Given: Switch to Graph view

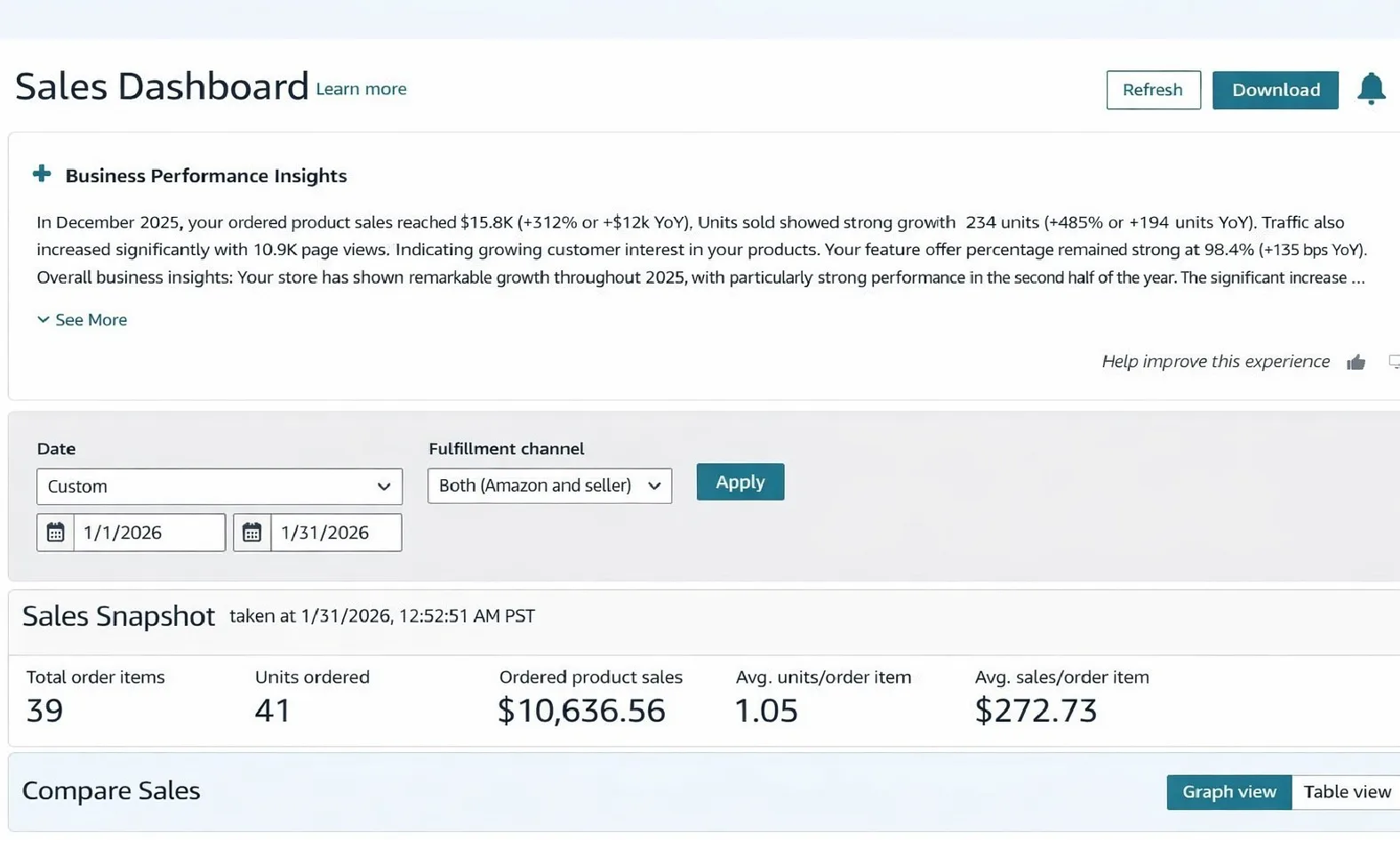Looking at the screenshot, I should pyautogui.click(x=1228, y=791).
